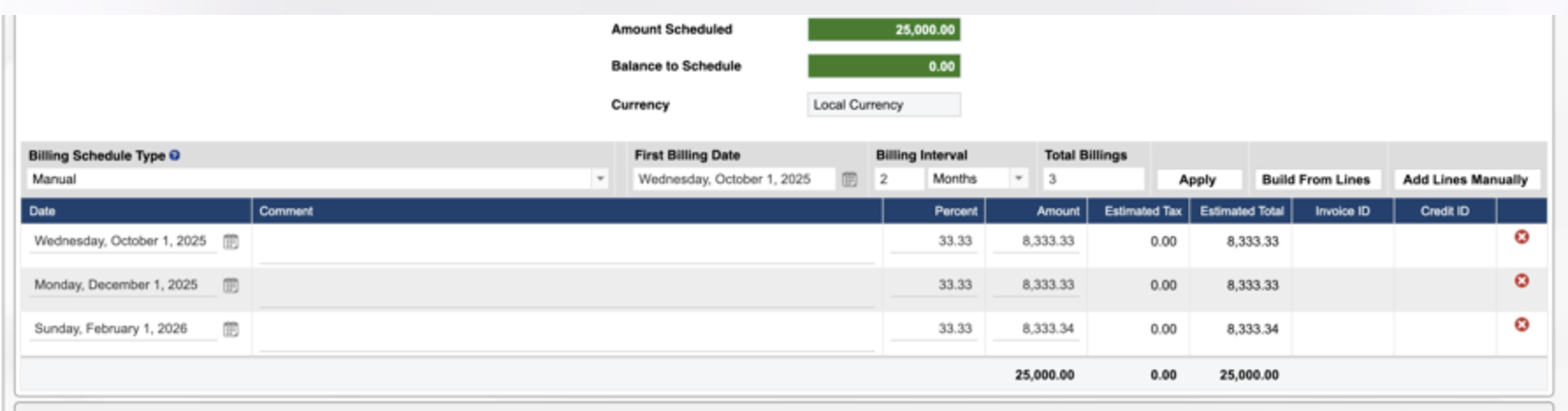Click the Billing Interval number field
Image resolution: width=1568 pixels, height=411 pixels.
(897, 179)
